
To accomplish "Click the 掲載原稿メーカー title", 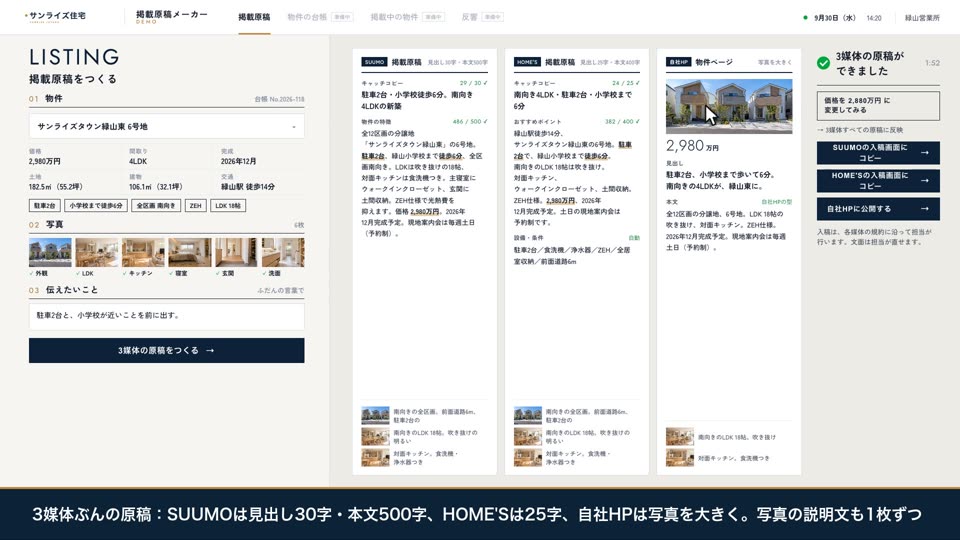I will [x=171, y=16].
